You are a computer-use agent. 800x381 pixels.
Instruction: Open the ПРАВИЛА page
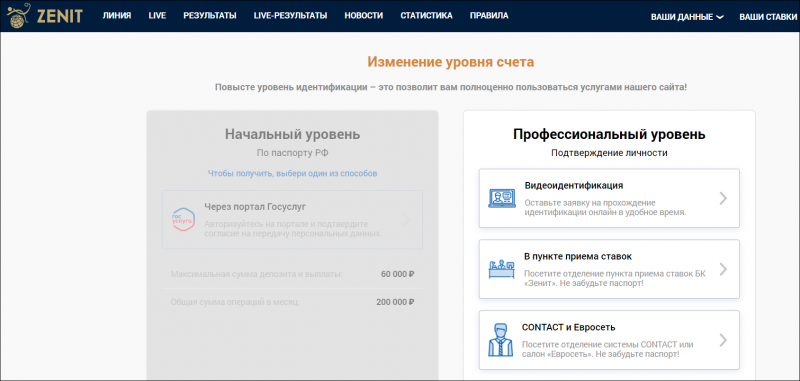coord(489,16)
